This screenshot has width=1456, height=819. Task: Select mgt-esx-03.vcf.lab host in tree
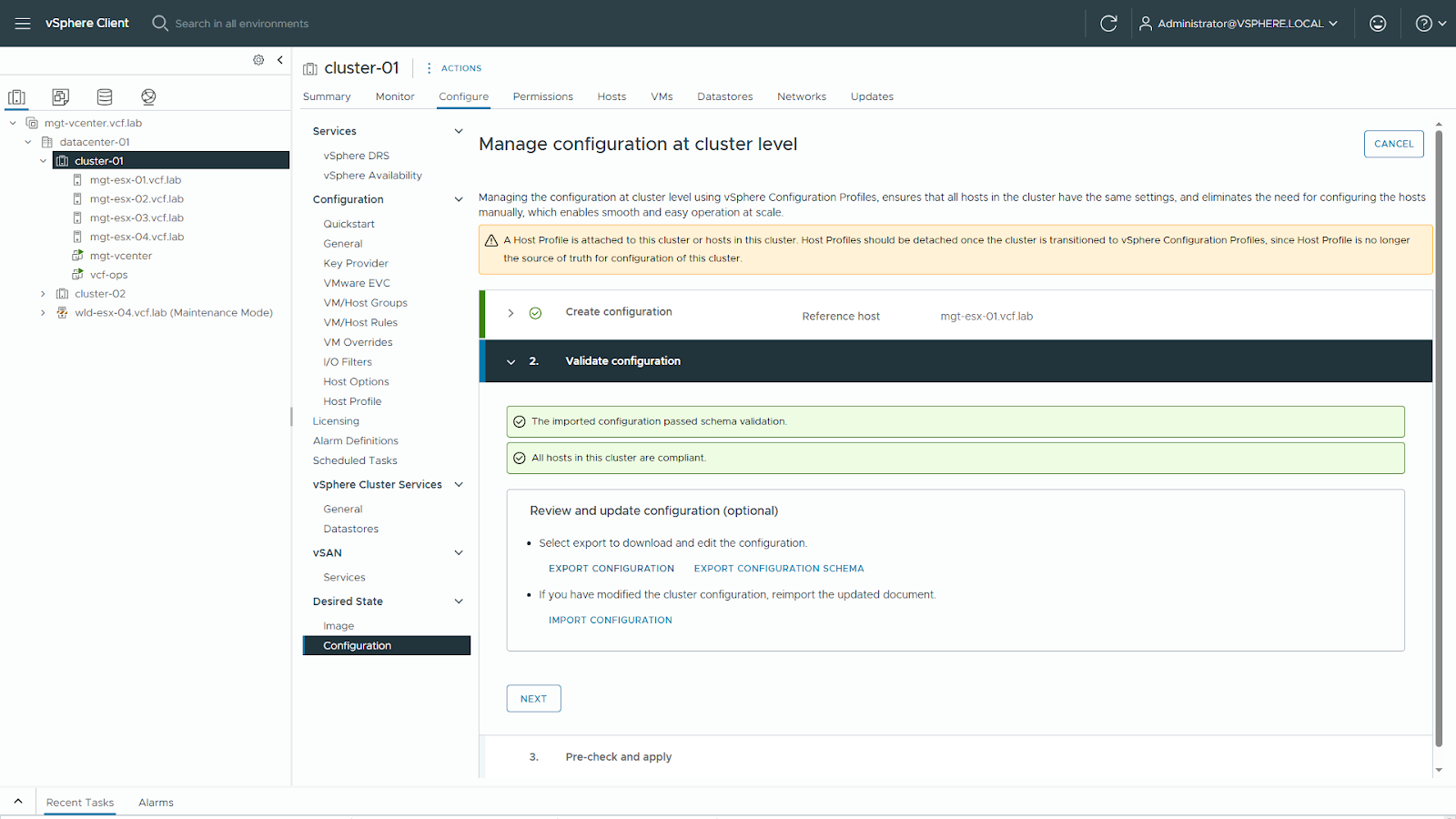(136, 218)
